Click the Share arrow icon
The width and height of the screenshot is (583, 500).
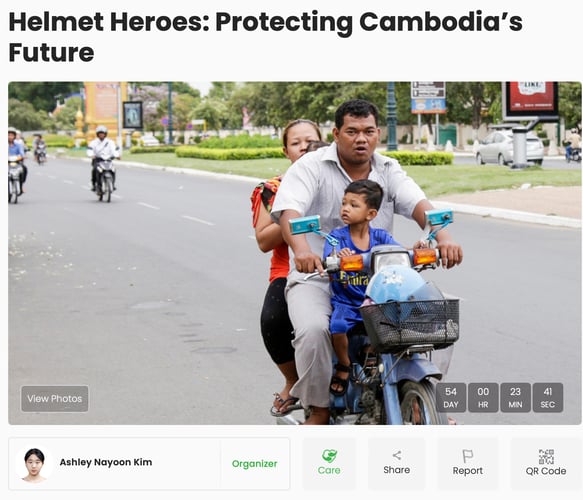[397, 455]
